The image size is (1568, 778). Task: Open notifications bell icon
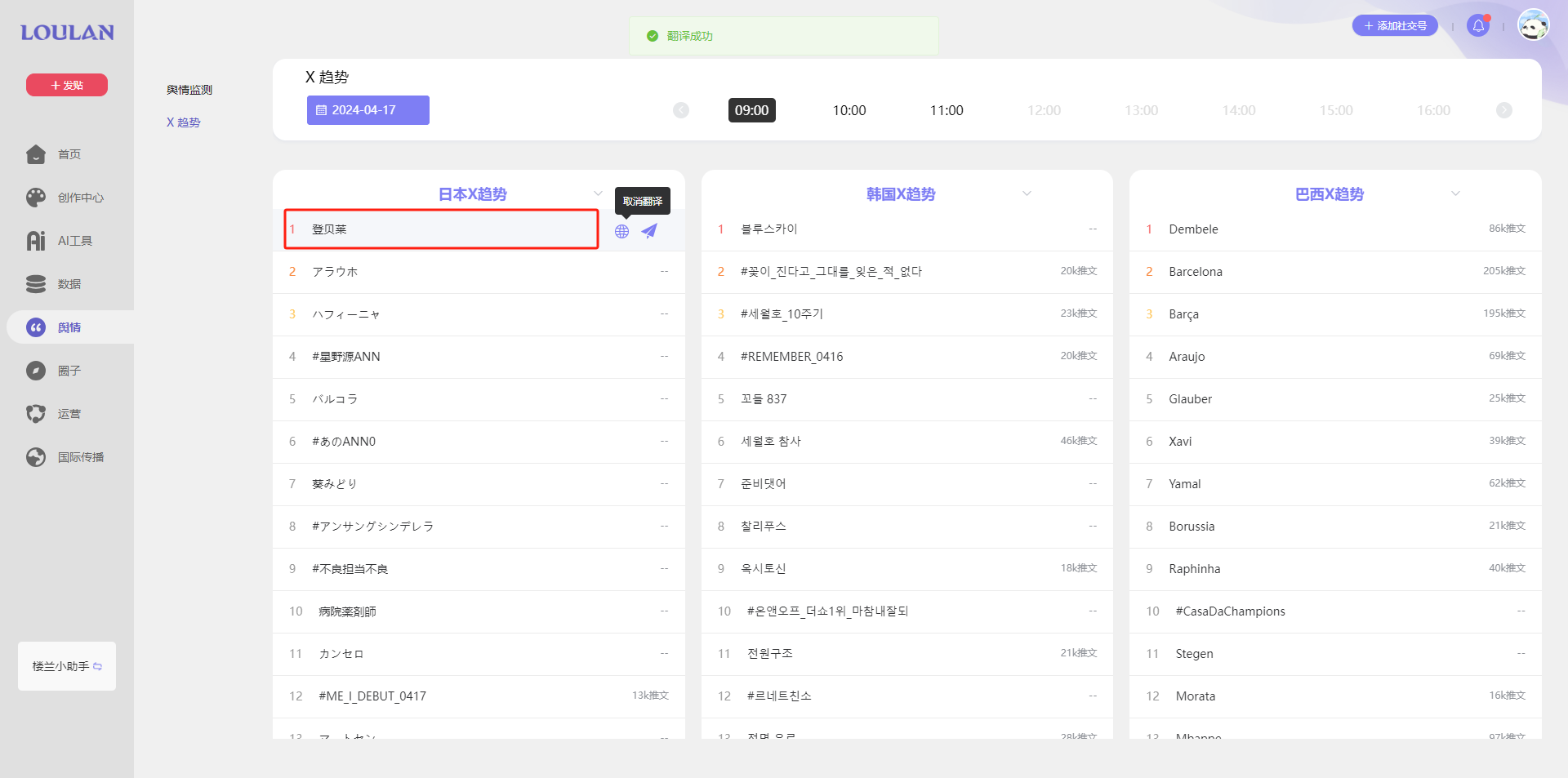click(x=1478, y=26)
